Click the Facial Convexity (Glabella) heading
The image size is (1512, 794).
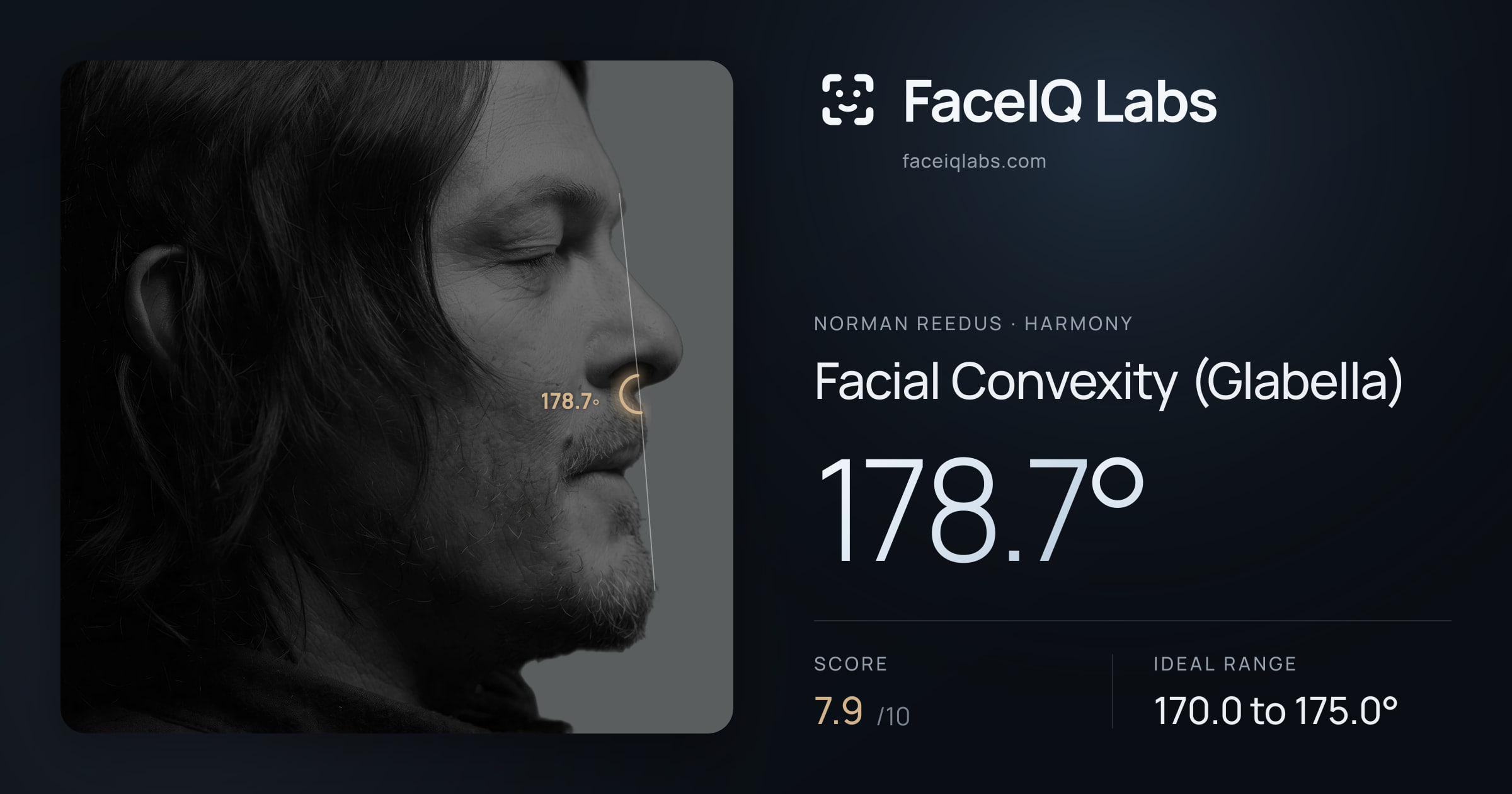(x=1108, y=382)
